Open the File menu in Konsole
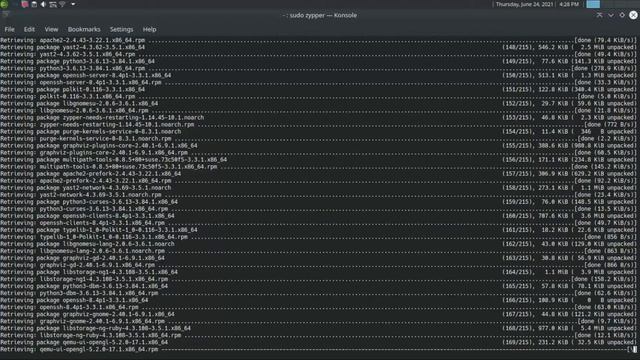 point(9,29)
